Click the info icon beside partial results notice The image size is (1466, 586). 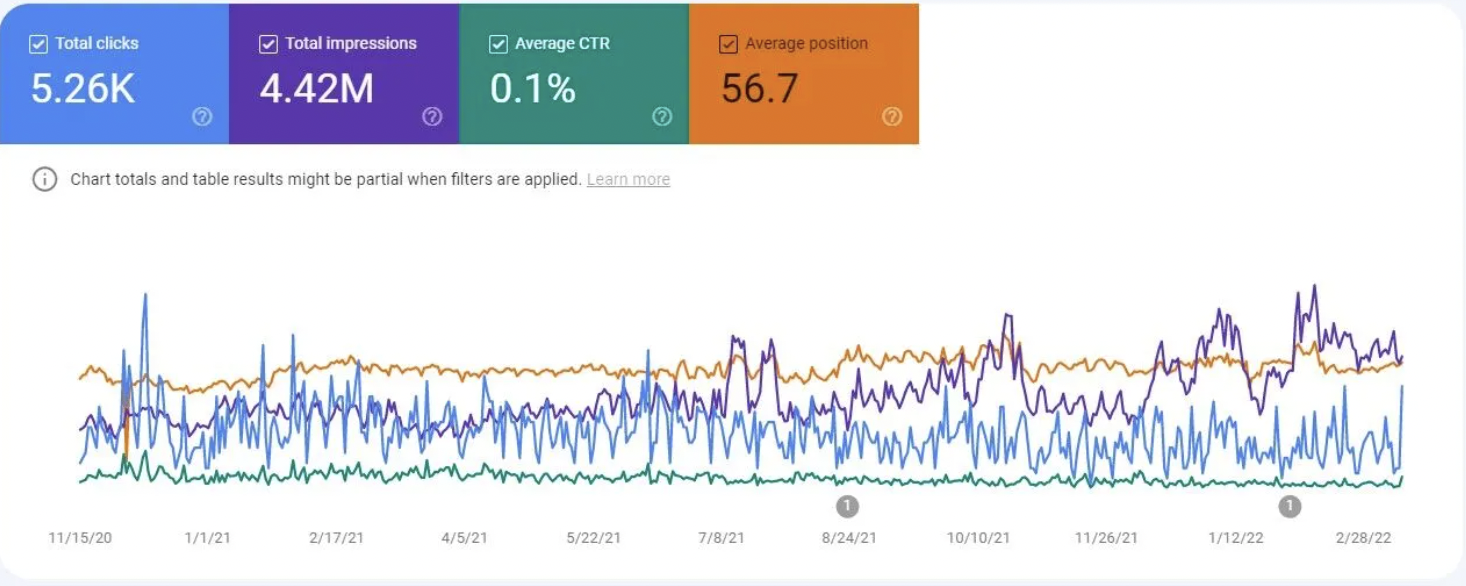(x=44, y=180)
